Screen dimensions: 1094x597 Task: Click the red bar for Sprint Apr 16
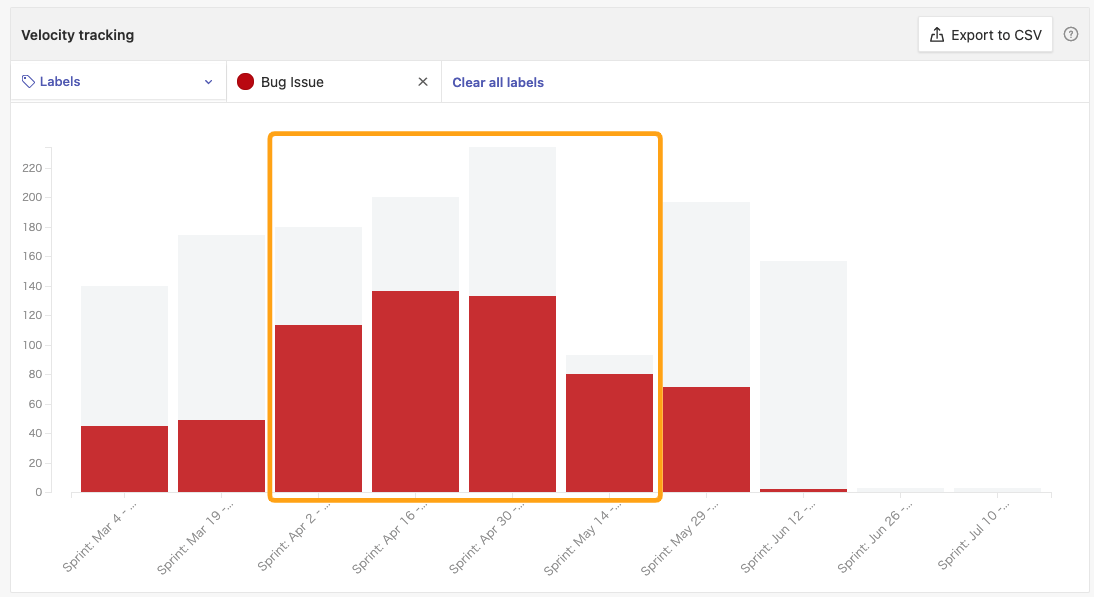point(415,391)
